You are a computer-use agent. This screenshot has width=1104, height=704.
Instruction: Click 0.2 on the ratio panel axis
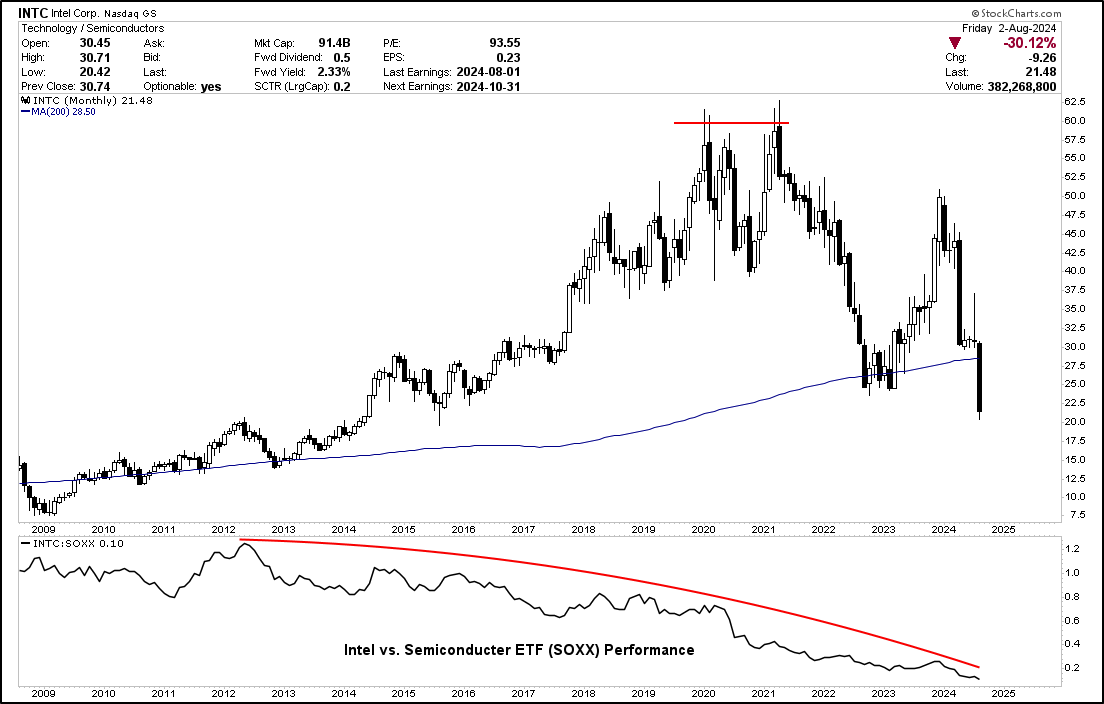1072,667
